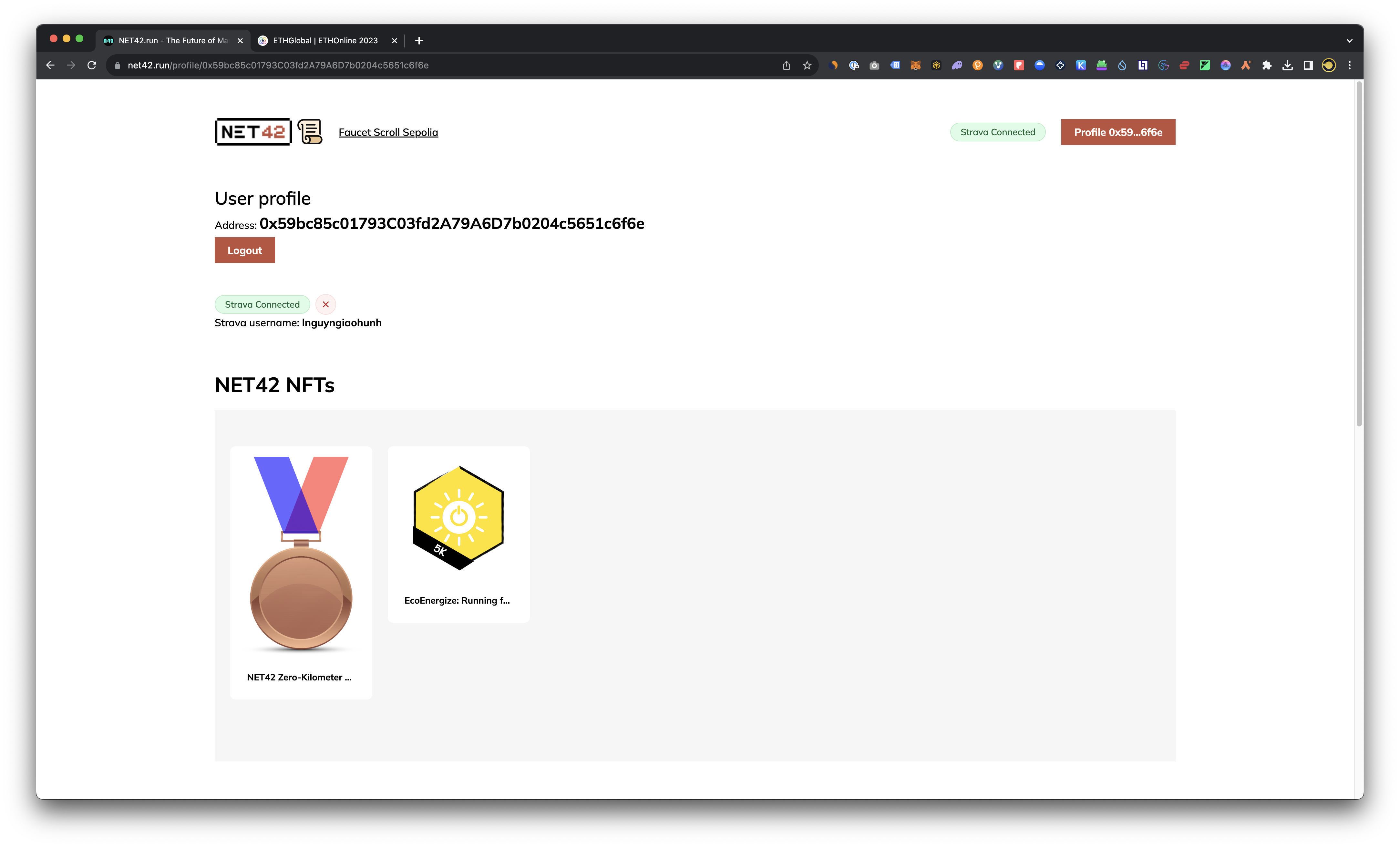Screen dimensions: 1400x847
Task: Open the Phantom ghost wallet extension
Action: tap(957, 65)
